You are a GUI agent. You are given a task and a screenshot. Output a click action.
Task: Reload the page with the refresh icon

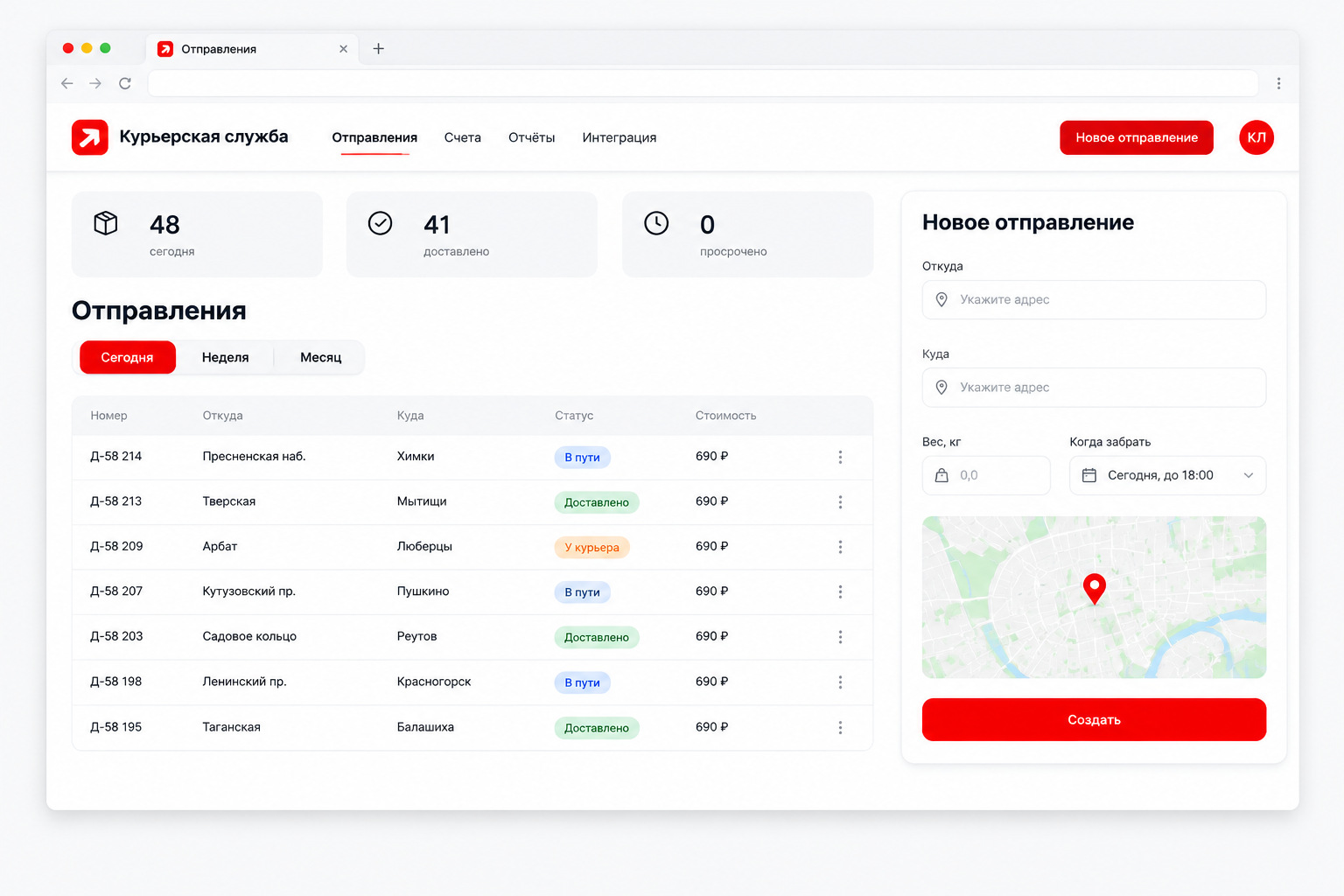[125, 83]
